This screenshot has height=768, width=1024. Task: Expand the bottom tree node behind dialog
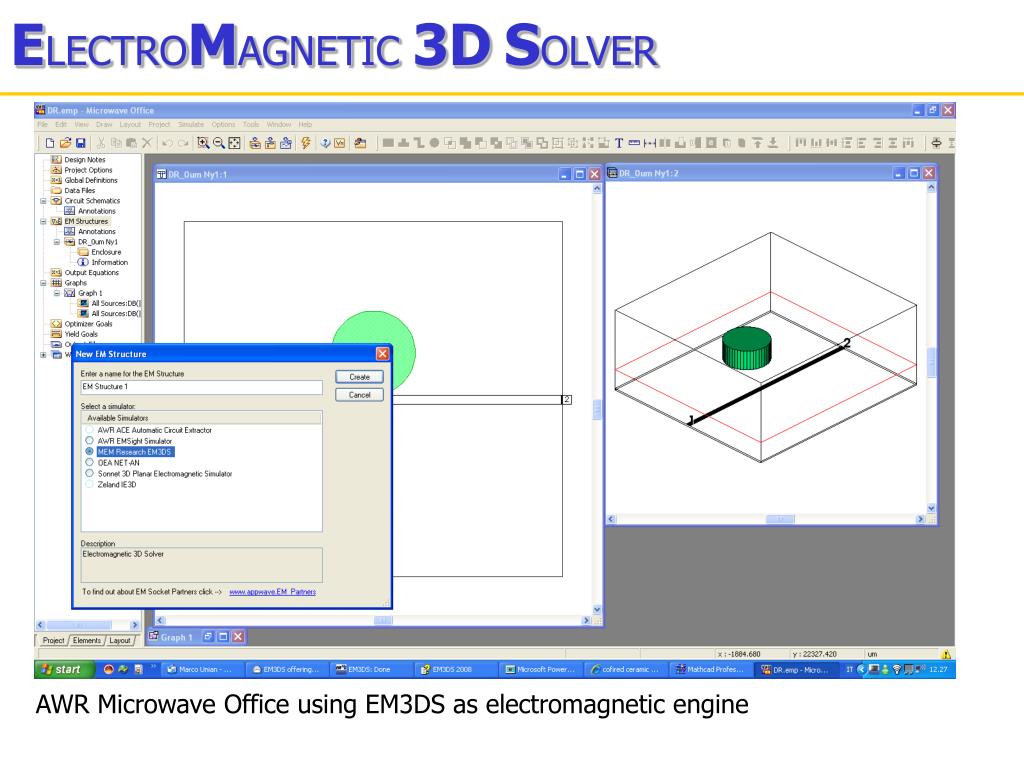click(43, 355)
